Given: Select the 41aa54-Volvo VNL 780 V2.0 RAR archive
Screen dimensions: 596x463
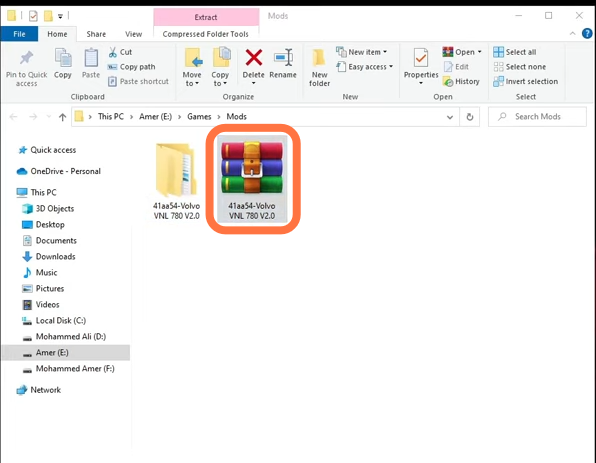Looking at the screenshot, I should tap(252, 179).
